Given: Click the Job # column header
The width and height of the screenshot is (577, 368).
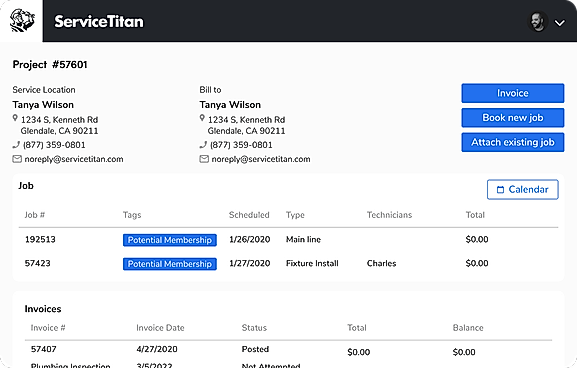Looking at the screenshot, I should point(35,215).
